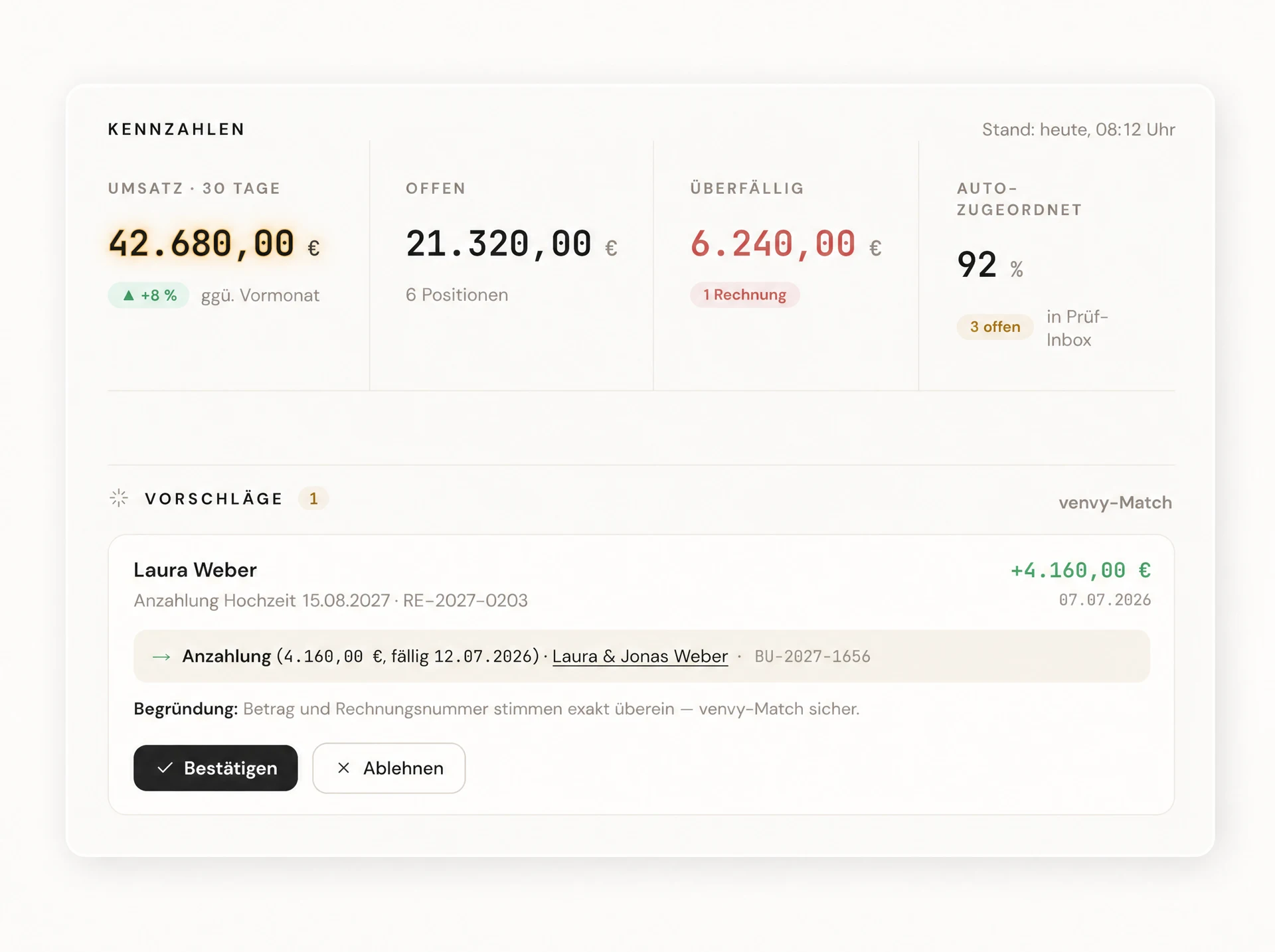The height and width of the screenshot is (952, 1275).
Task: Click the in Prüf-Inbox text
Action: [1077, 328]
